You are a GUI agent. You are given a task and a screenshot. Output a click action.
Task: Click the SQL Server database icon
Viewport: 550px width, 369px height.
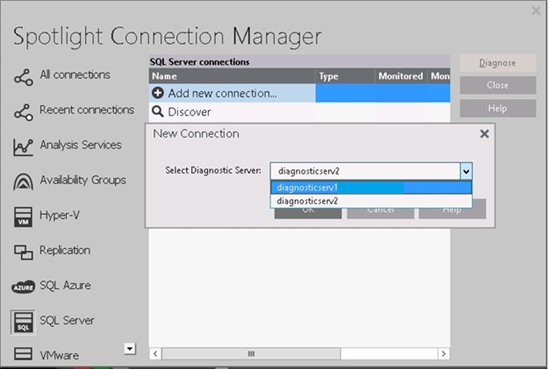point(23,322)
